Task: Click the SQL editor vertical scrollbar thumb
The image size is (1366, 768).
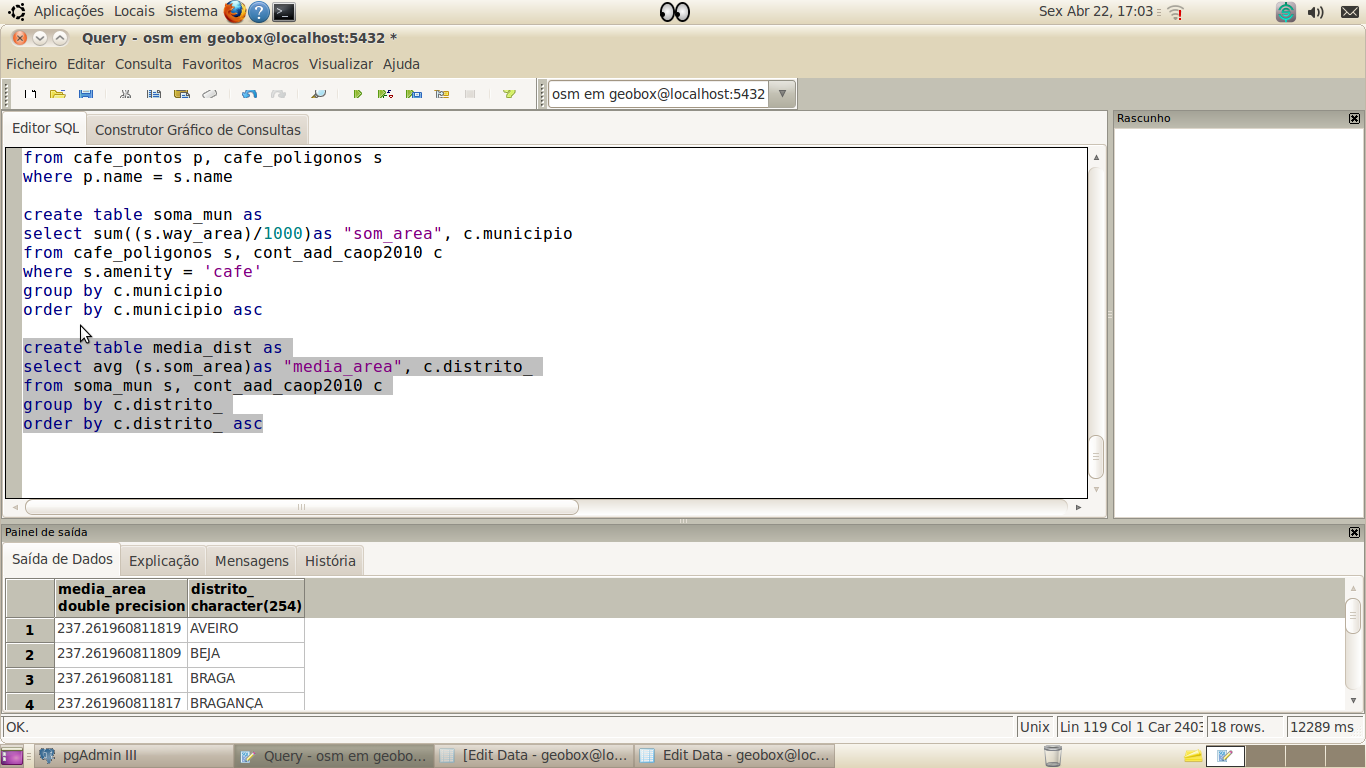Action: (x=1096, y=456)
